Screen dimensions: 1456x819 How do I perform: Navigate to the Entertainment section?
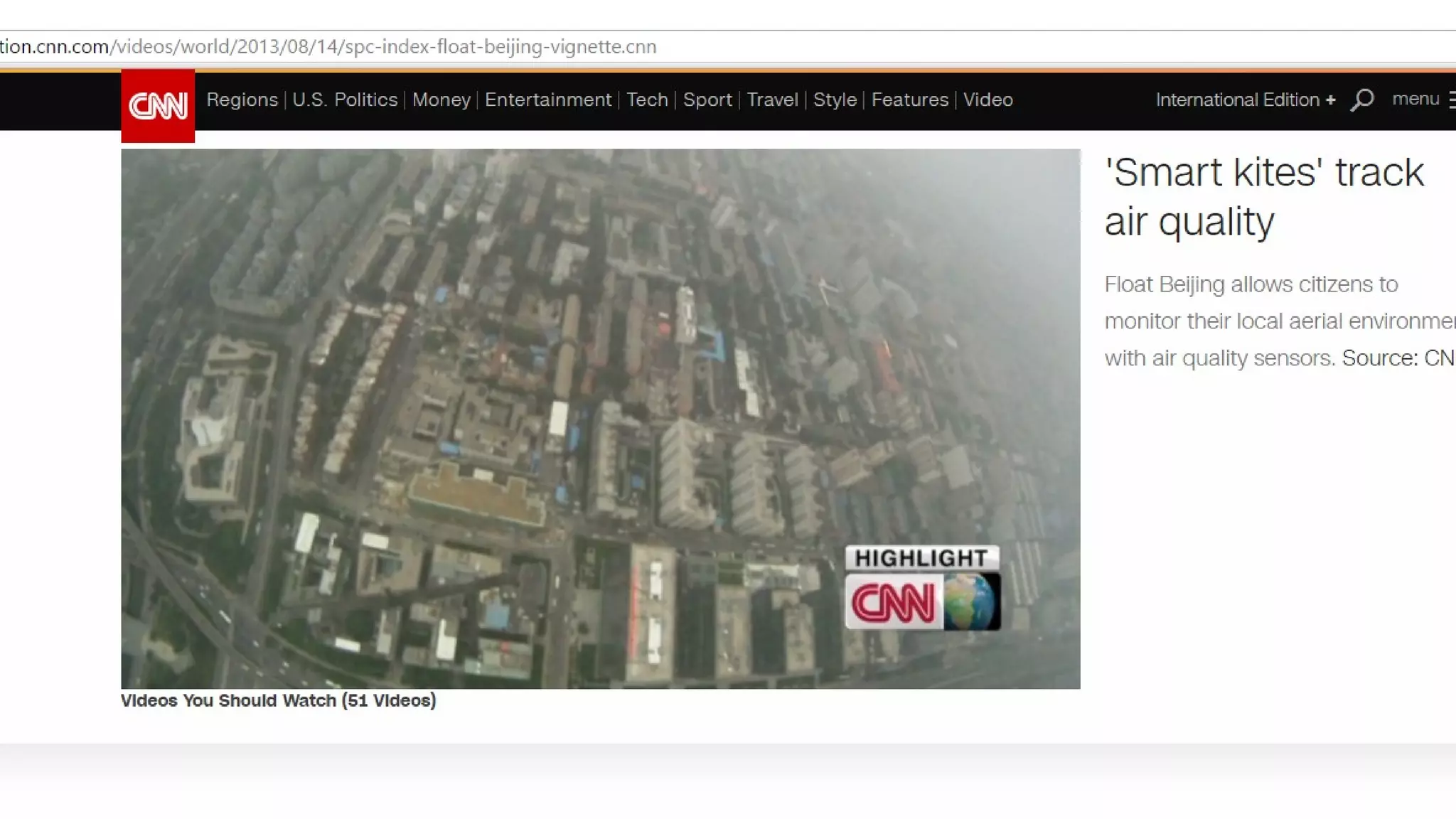tap(547, 100)
